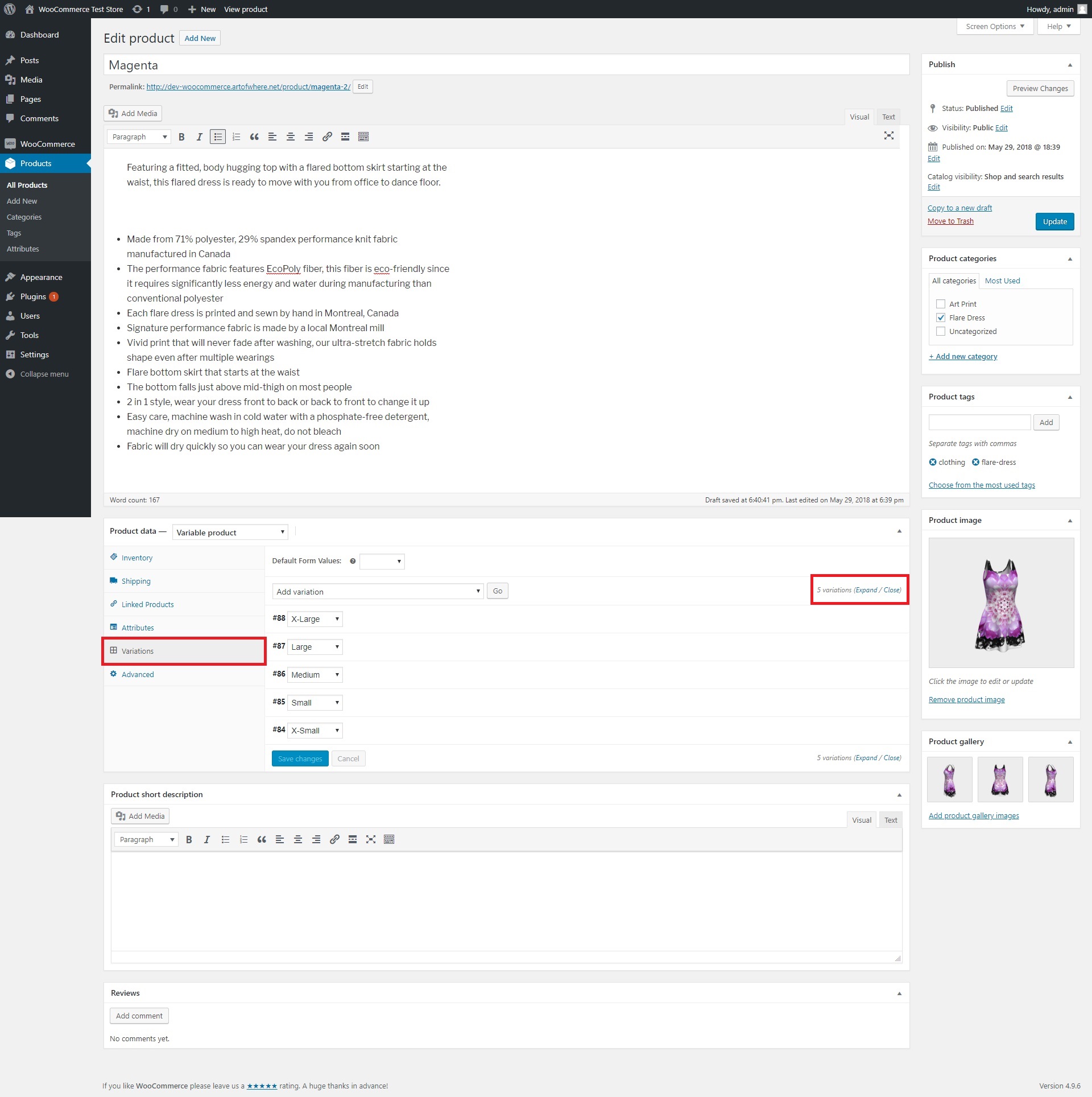
Task: Expand Screen Options panel
Action: point(995,26)
